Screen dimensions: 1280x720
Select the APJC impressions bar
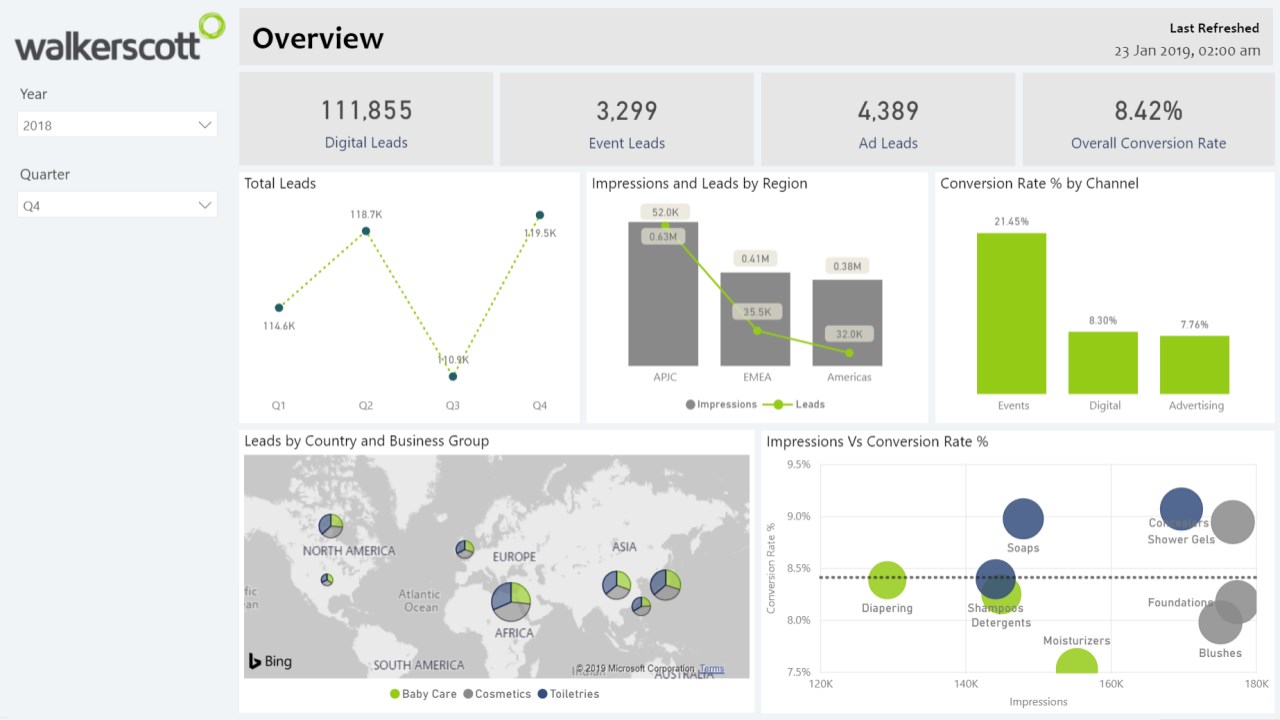click(663, 294)
